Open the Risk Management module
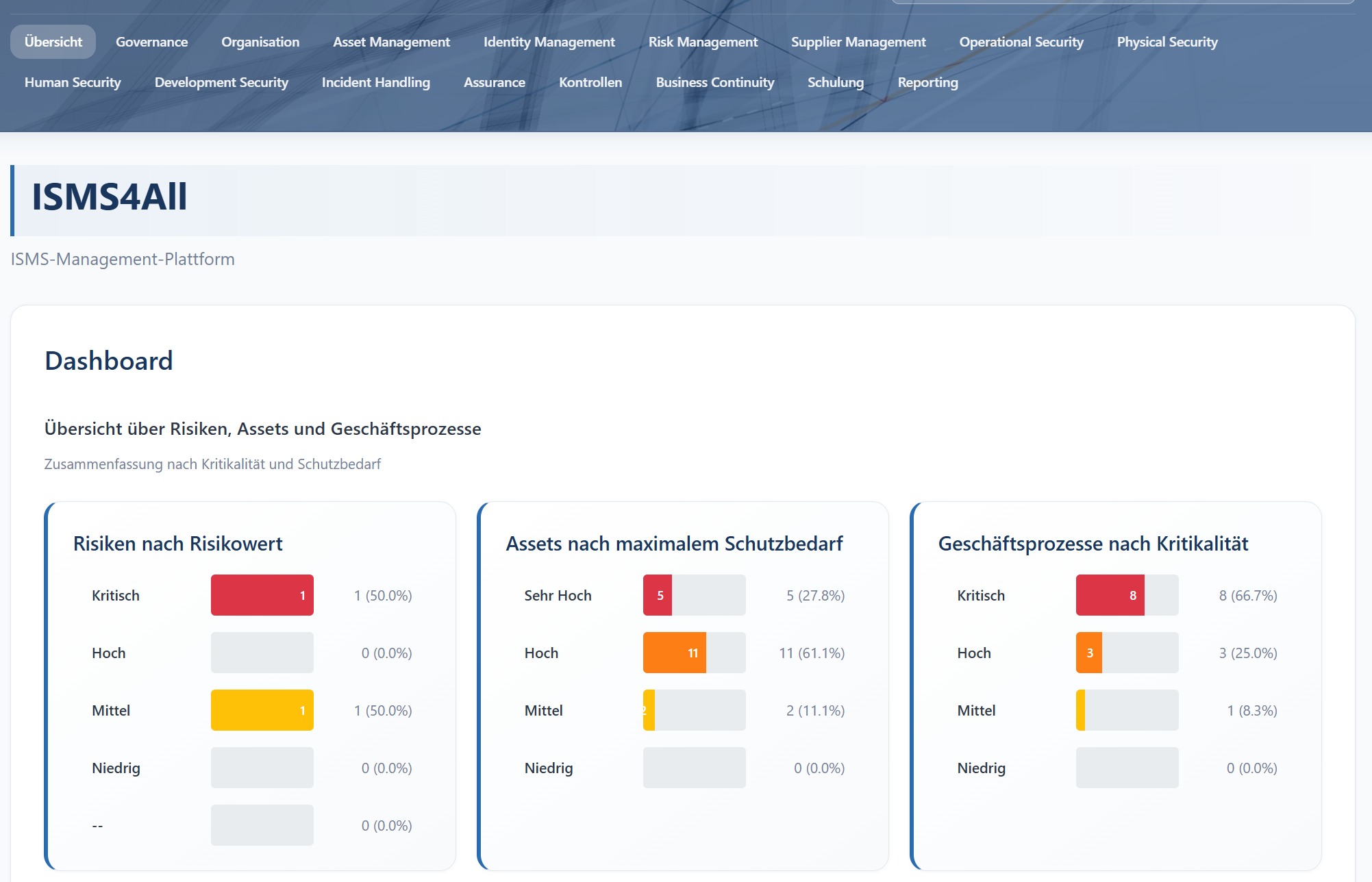The image size is (1372, 882). [x=703, y=42]
